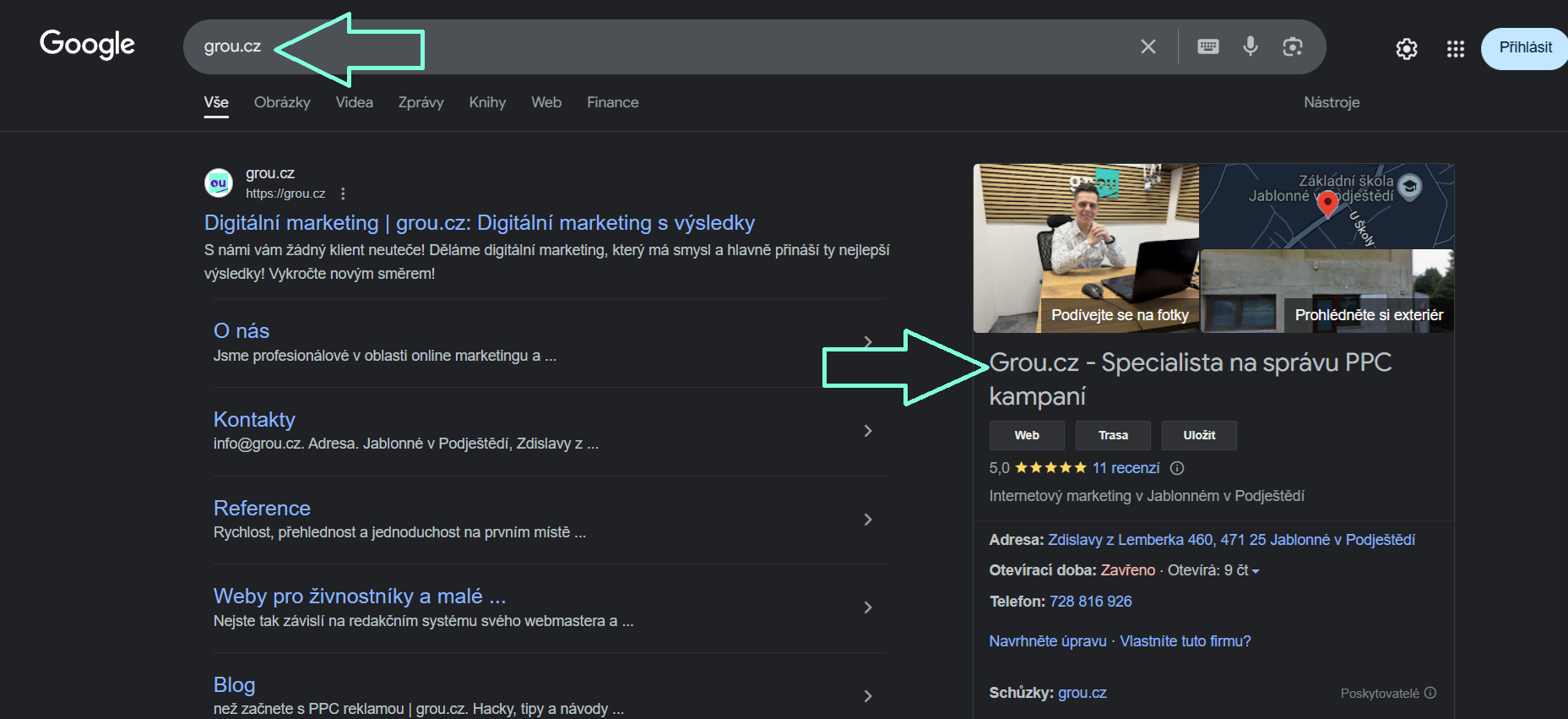Click the Web button in the business panel

point(1027,435)
